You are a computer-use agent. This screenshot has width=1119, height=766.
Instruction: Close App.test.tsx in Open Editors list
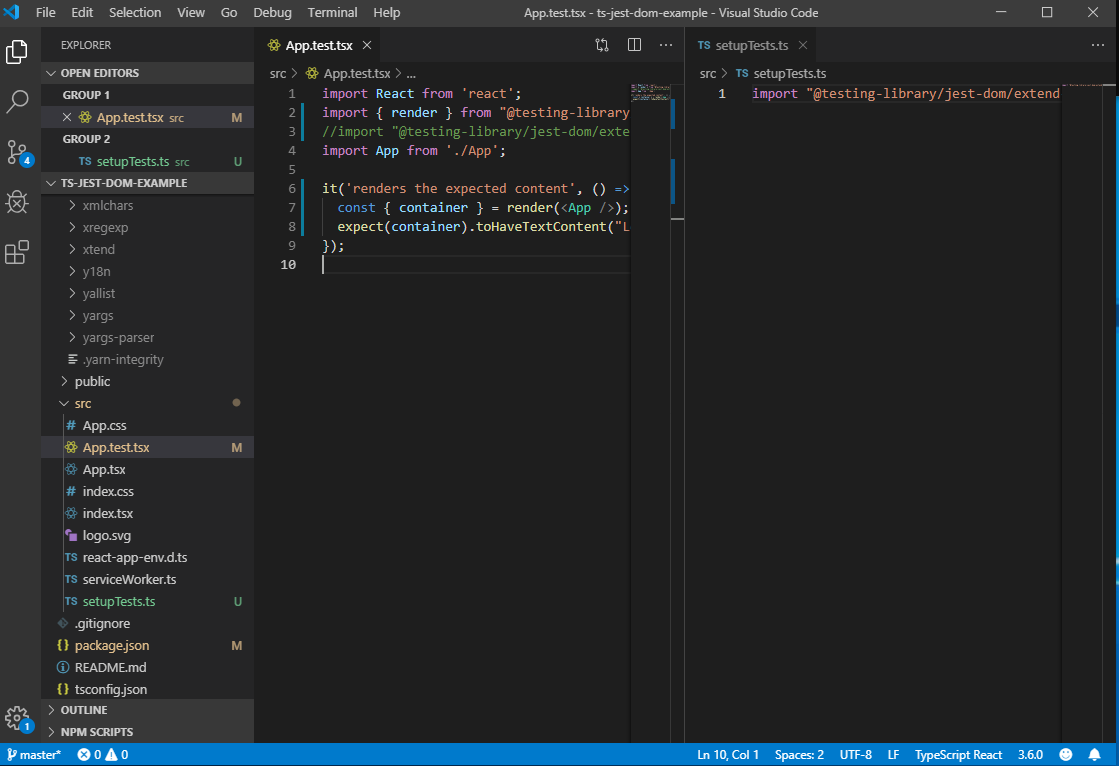tap(66, 117)
